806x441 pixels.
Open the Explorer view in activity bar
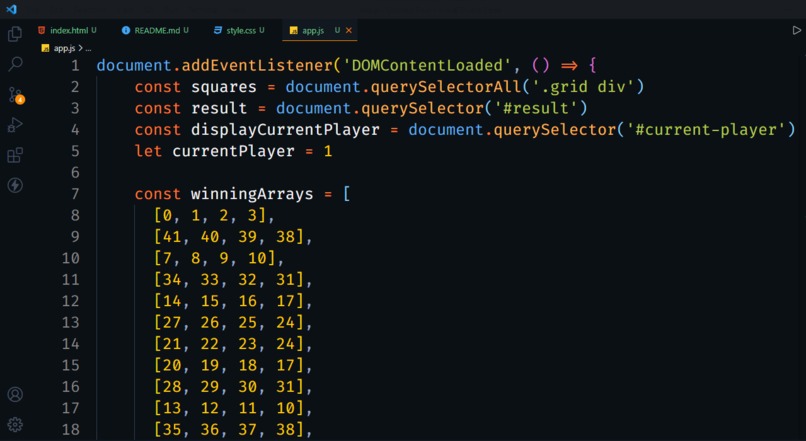15,34
